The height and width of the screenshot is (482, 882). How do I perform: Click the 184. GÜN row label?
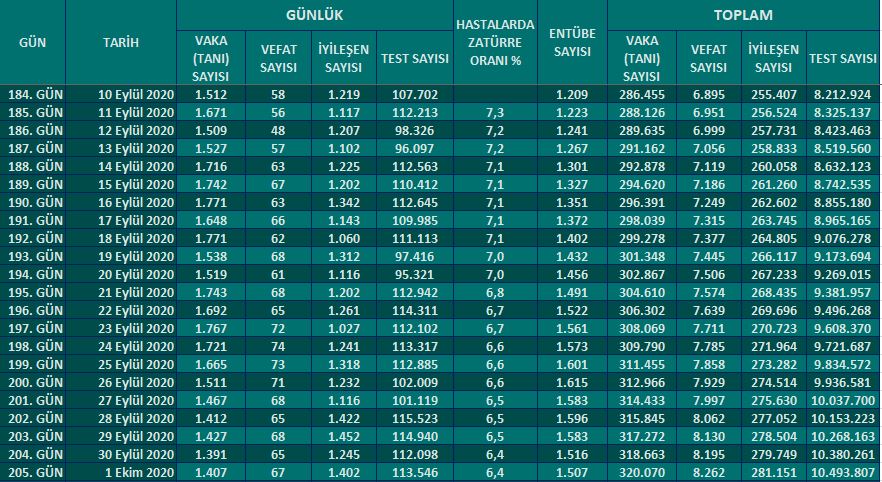(35, 94)
